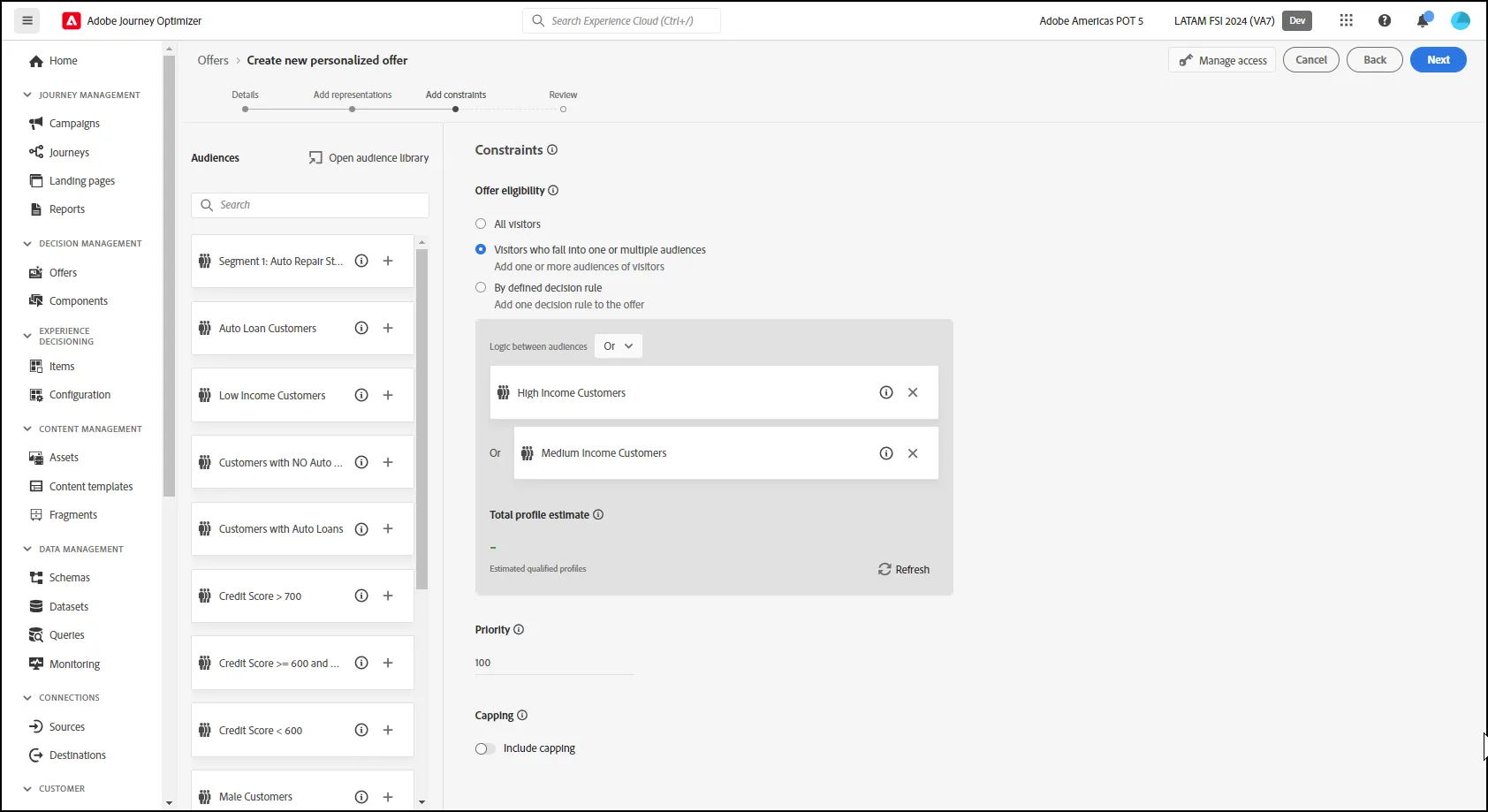This screenshot has width=1488, height=812.
Task: Click the Constraints info icon
Action: click(x=552, y=149)
